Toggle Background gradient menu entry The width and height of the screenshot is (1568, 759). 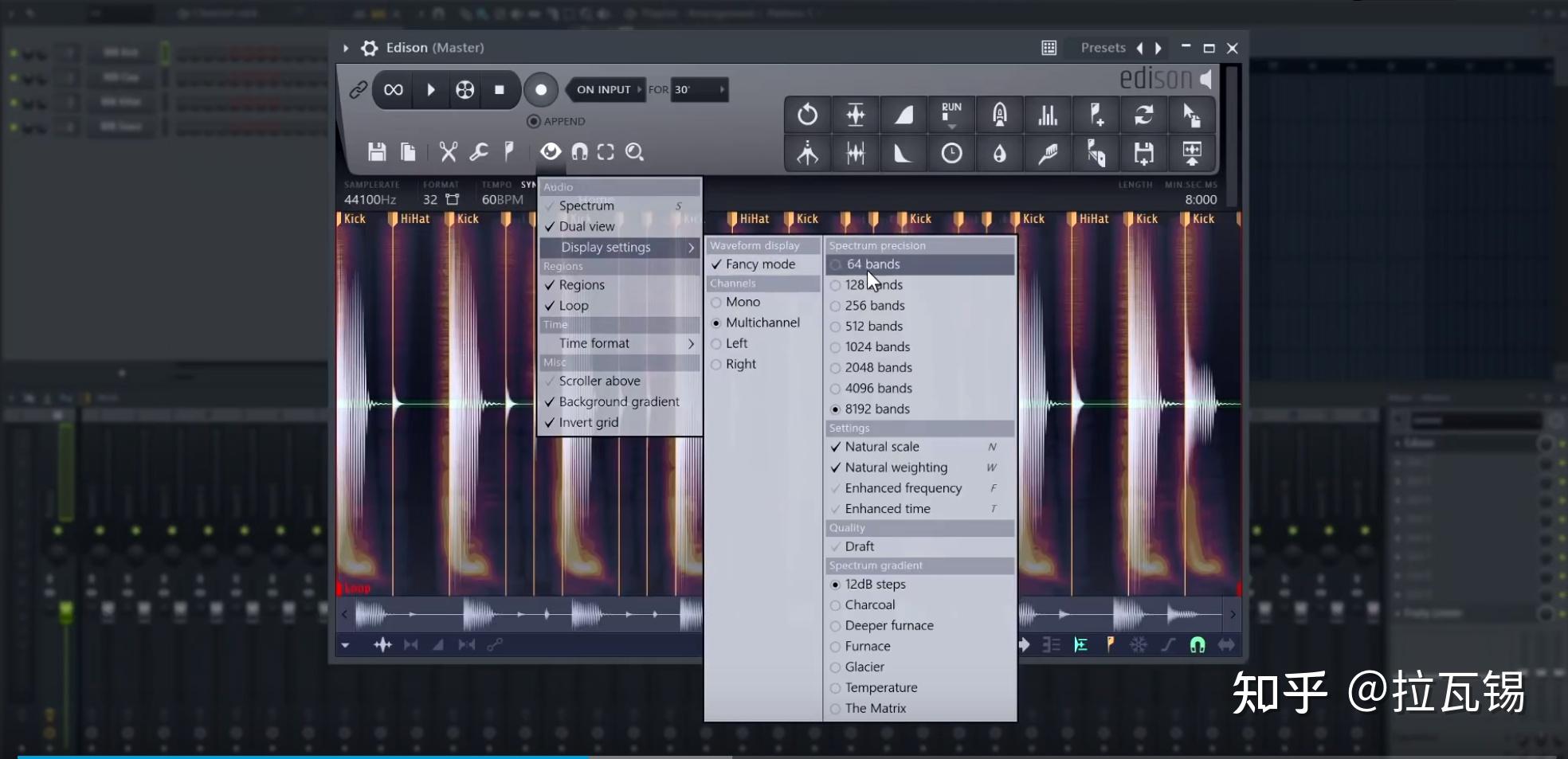[x=620, y=402]
